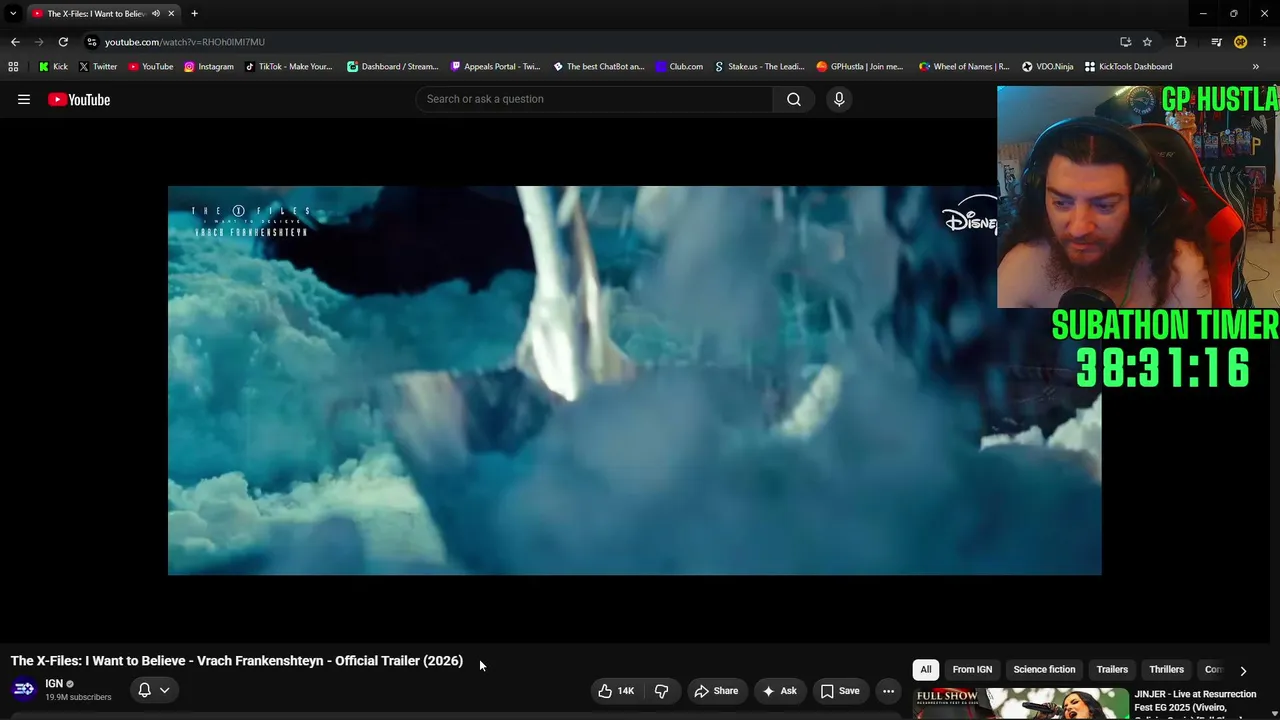Open the YouTube bookmark
Screen dimensions: 1280x720
[x=150, y=67]
